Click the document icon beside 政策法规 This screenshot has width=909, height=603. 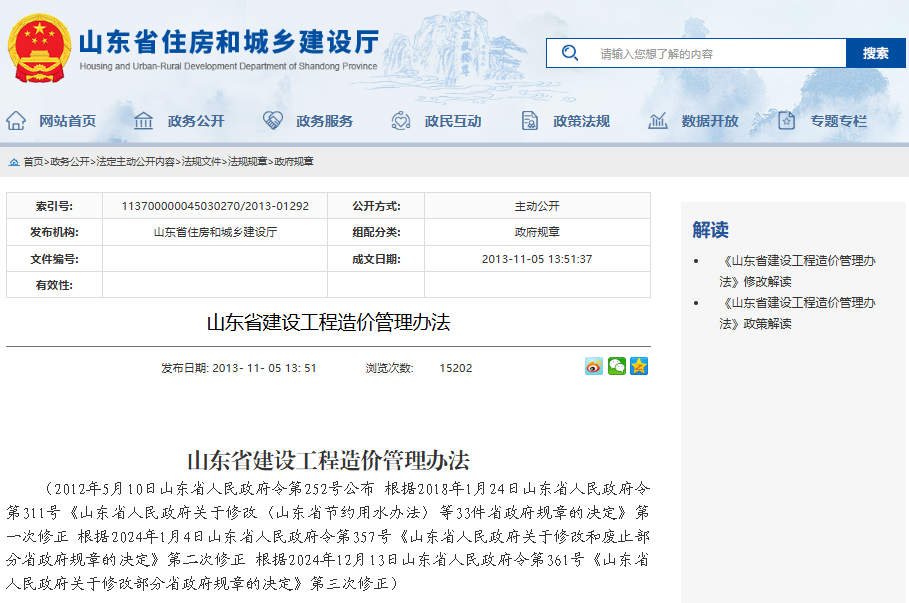coord(530,118)
